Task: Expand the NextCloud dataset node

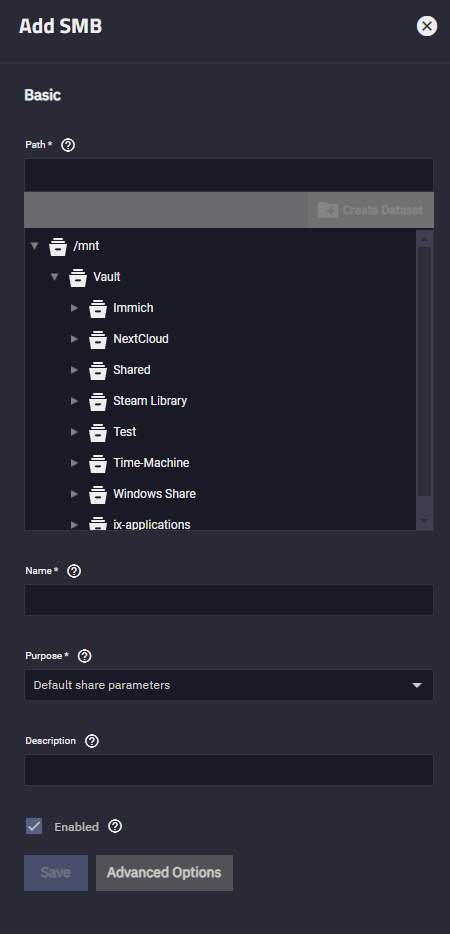Action: [x=75, y=339]
